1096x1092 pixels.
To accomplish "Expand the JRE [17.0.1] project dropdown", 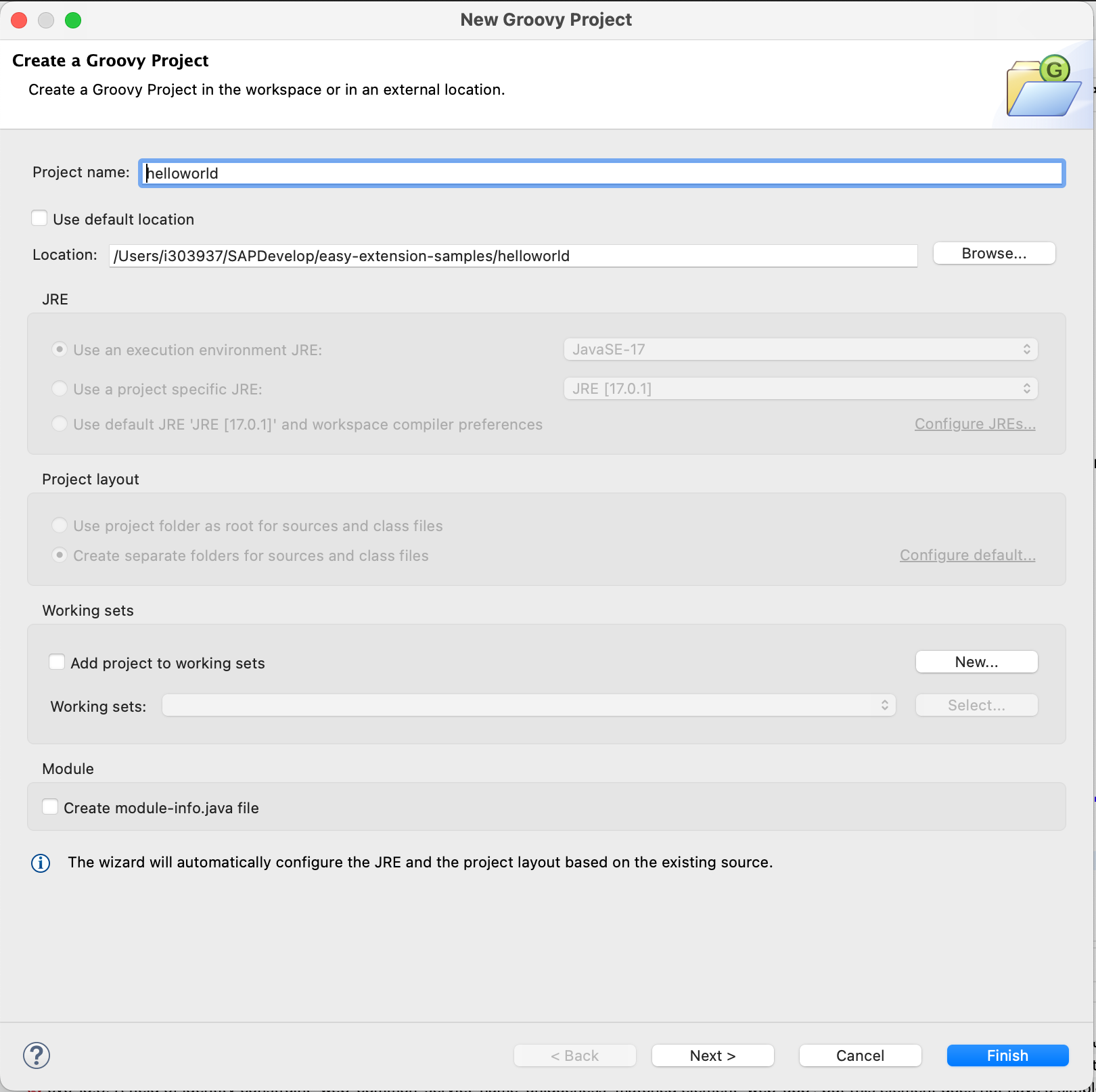I will 800,389.
